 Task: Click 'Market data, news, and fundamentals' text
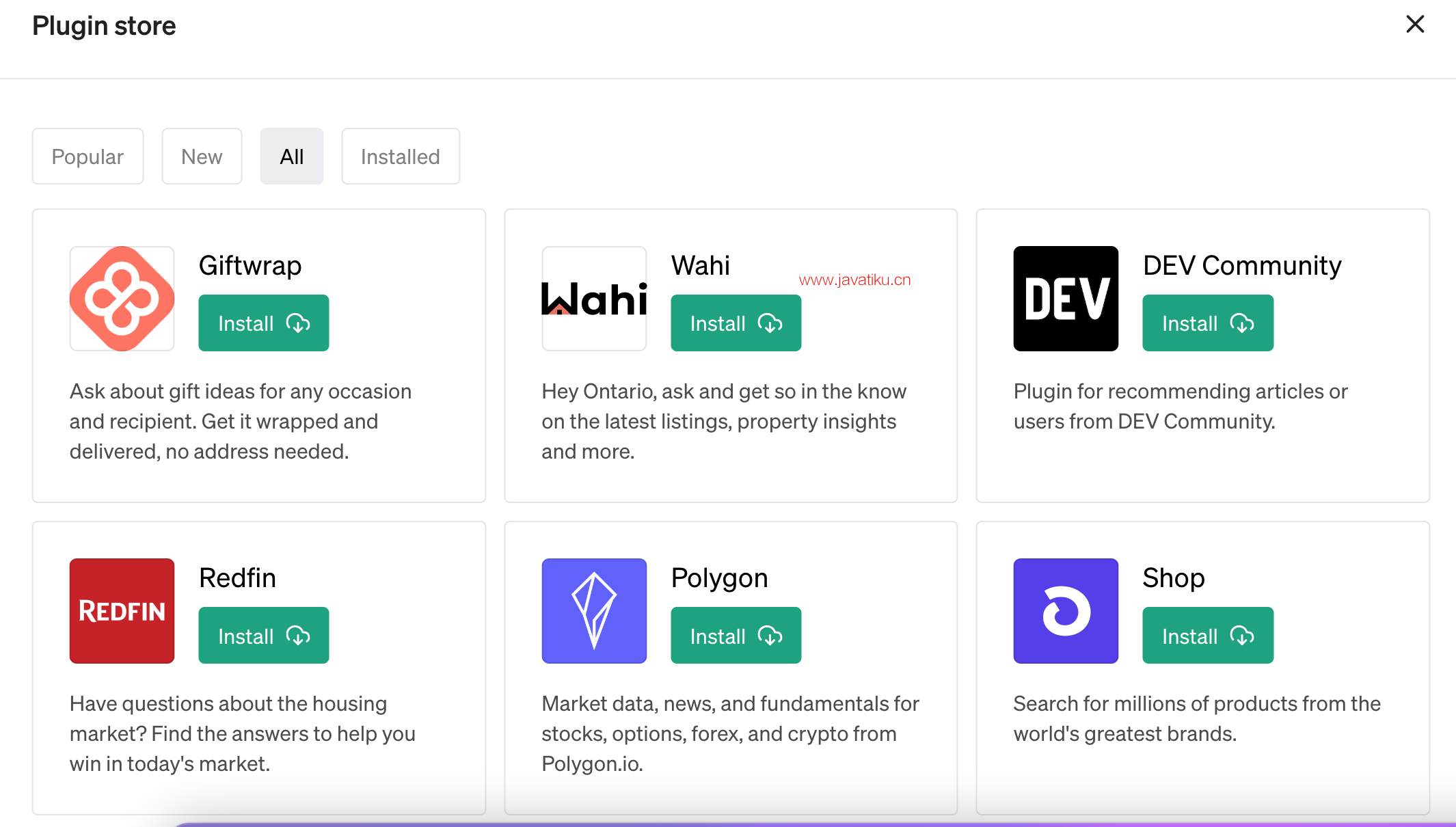coord(731,734)
